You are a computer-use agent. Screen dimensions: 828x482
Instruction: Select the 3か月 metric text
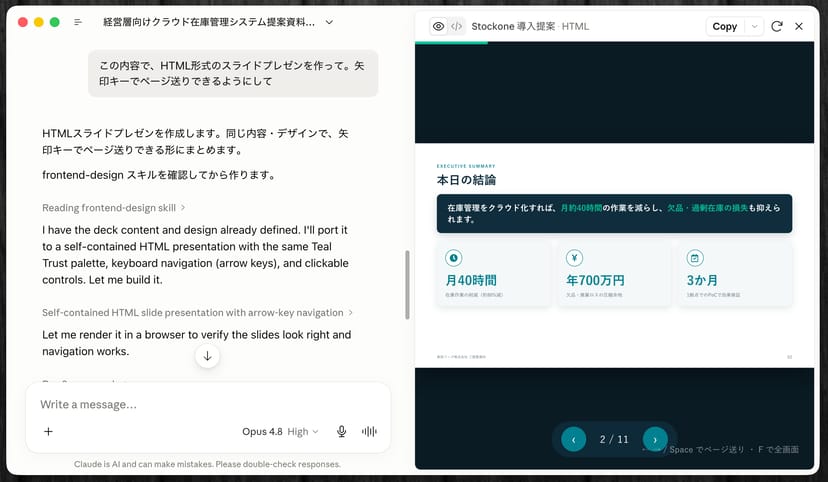point(702,280)
